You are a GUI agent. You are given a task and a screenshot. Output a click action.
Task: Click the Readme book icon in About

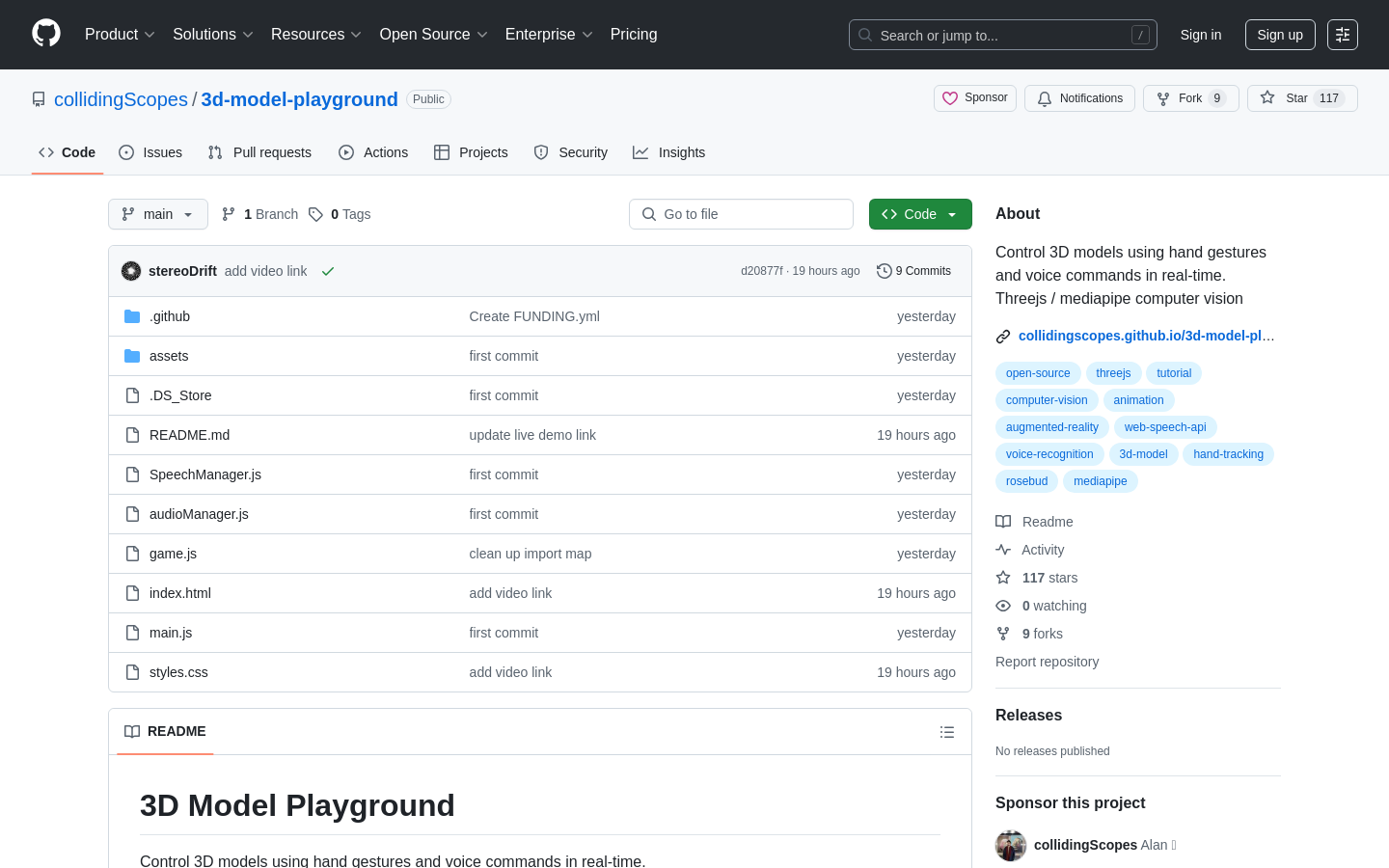pyautogui.click(x=1003, y=522)
